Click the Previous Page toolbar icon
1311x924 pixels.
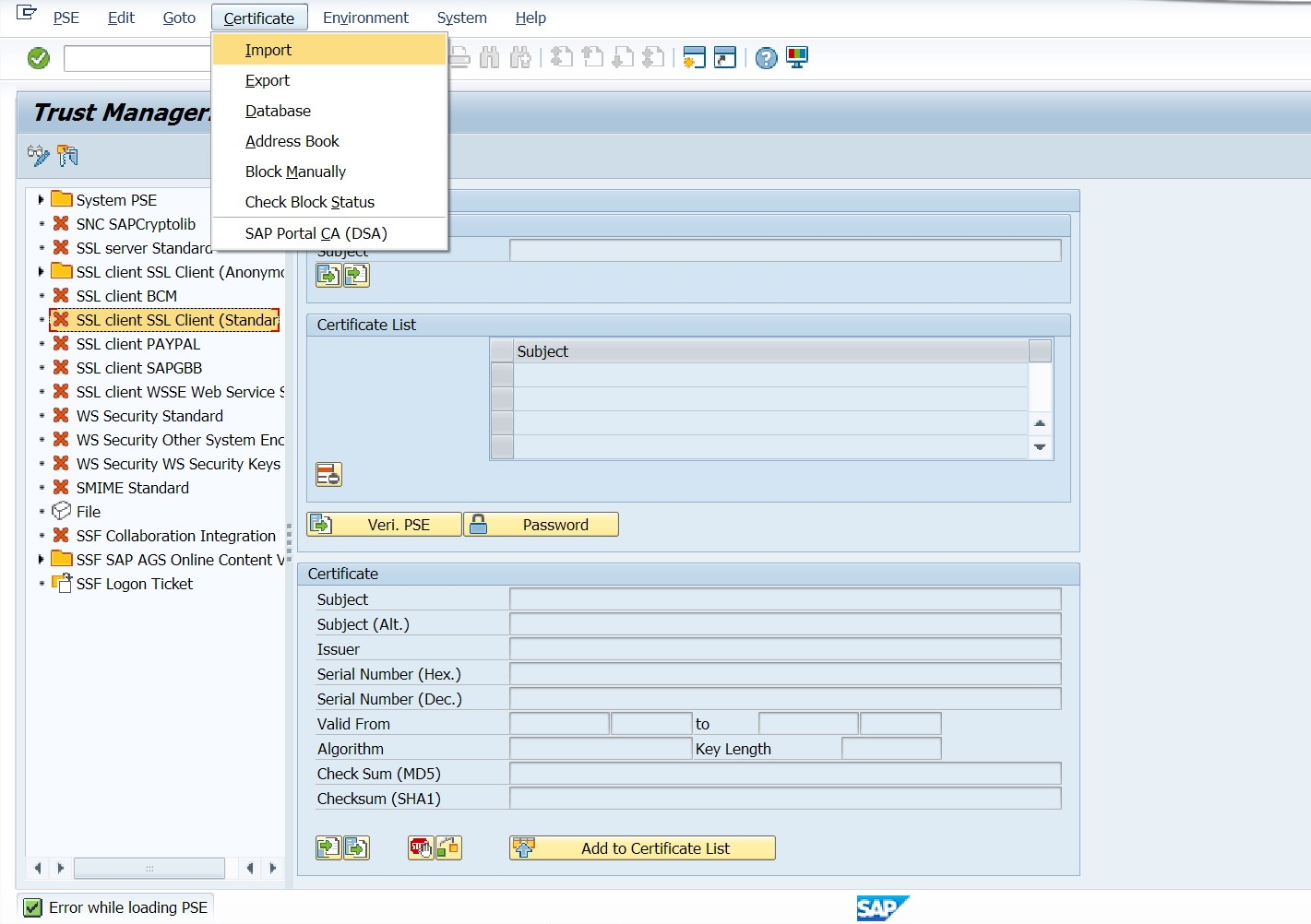tap(593, 57)
